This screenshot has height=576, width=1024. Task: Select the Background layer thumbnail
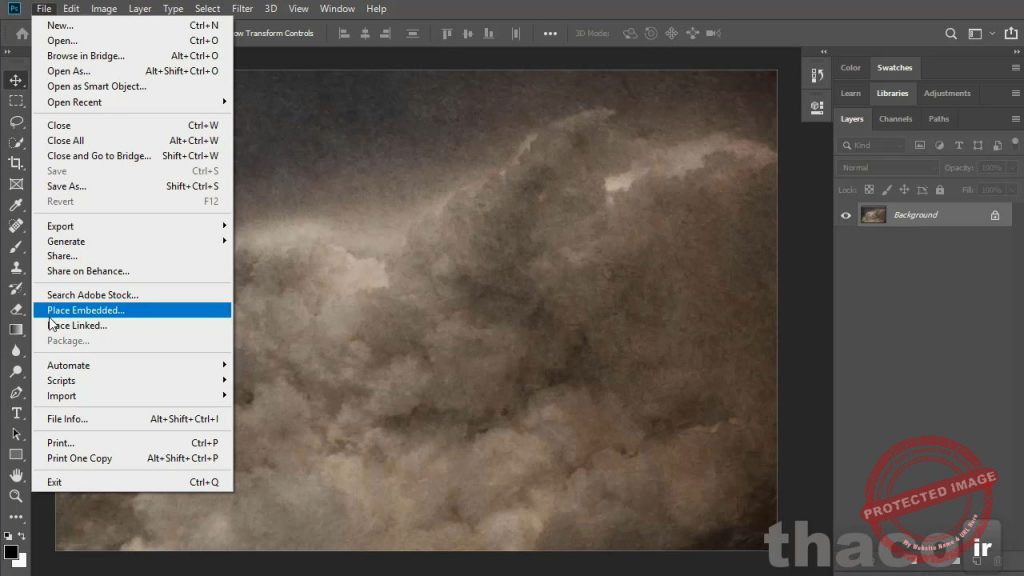coord(873,215)
